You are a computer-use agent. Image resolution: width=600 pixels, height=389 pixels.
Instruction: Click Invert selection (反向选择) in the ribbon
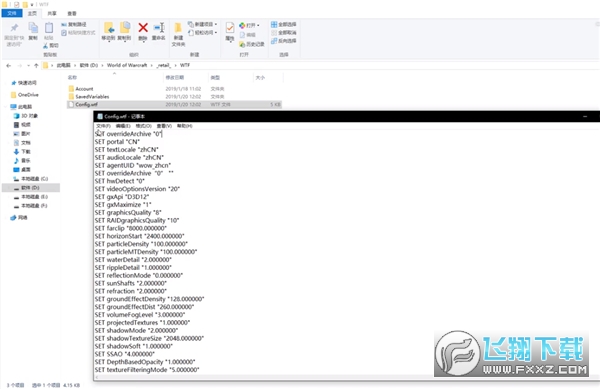click(284, 41)
